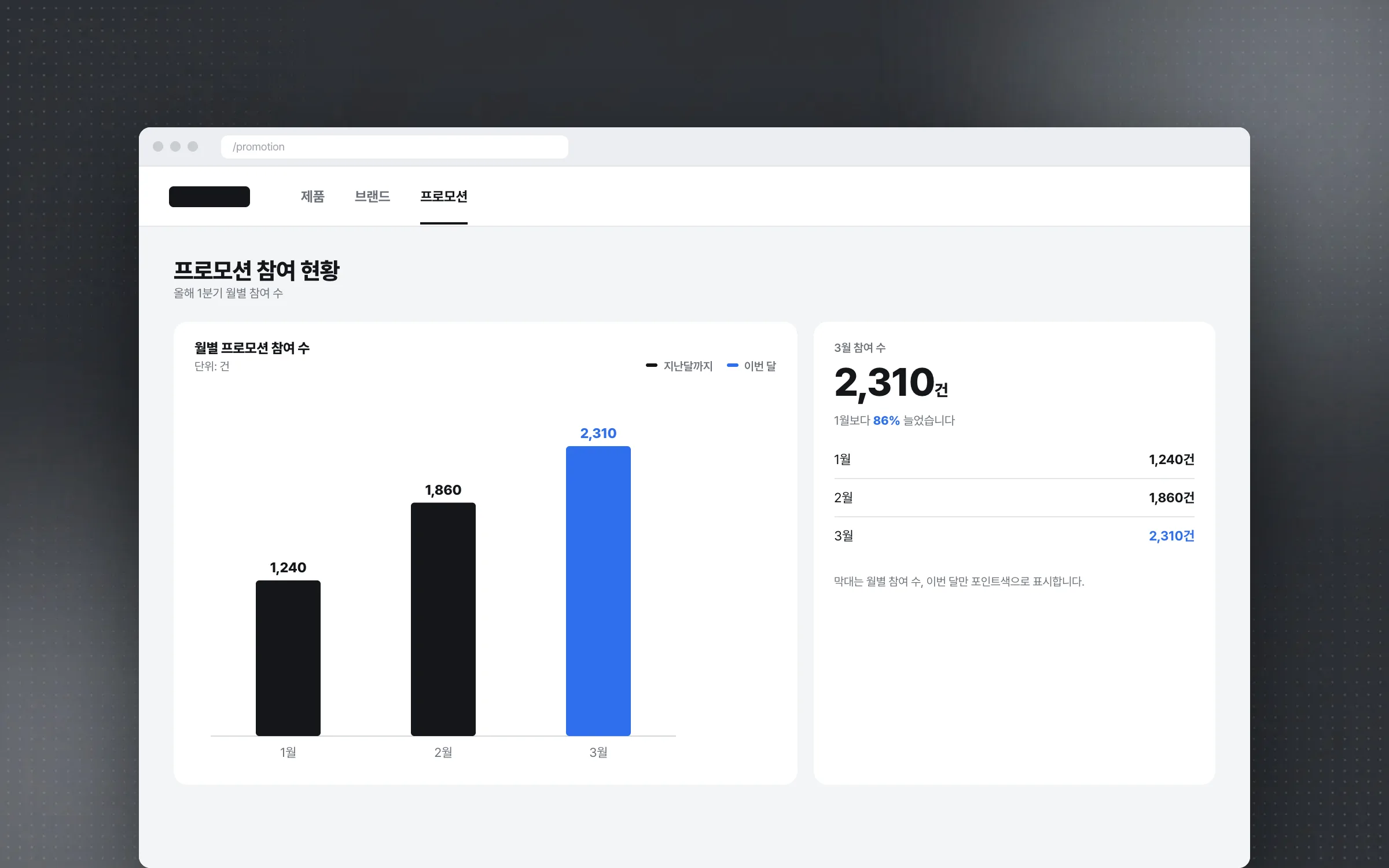Click the blue 2,310 bar label

coord(598,433)
